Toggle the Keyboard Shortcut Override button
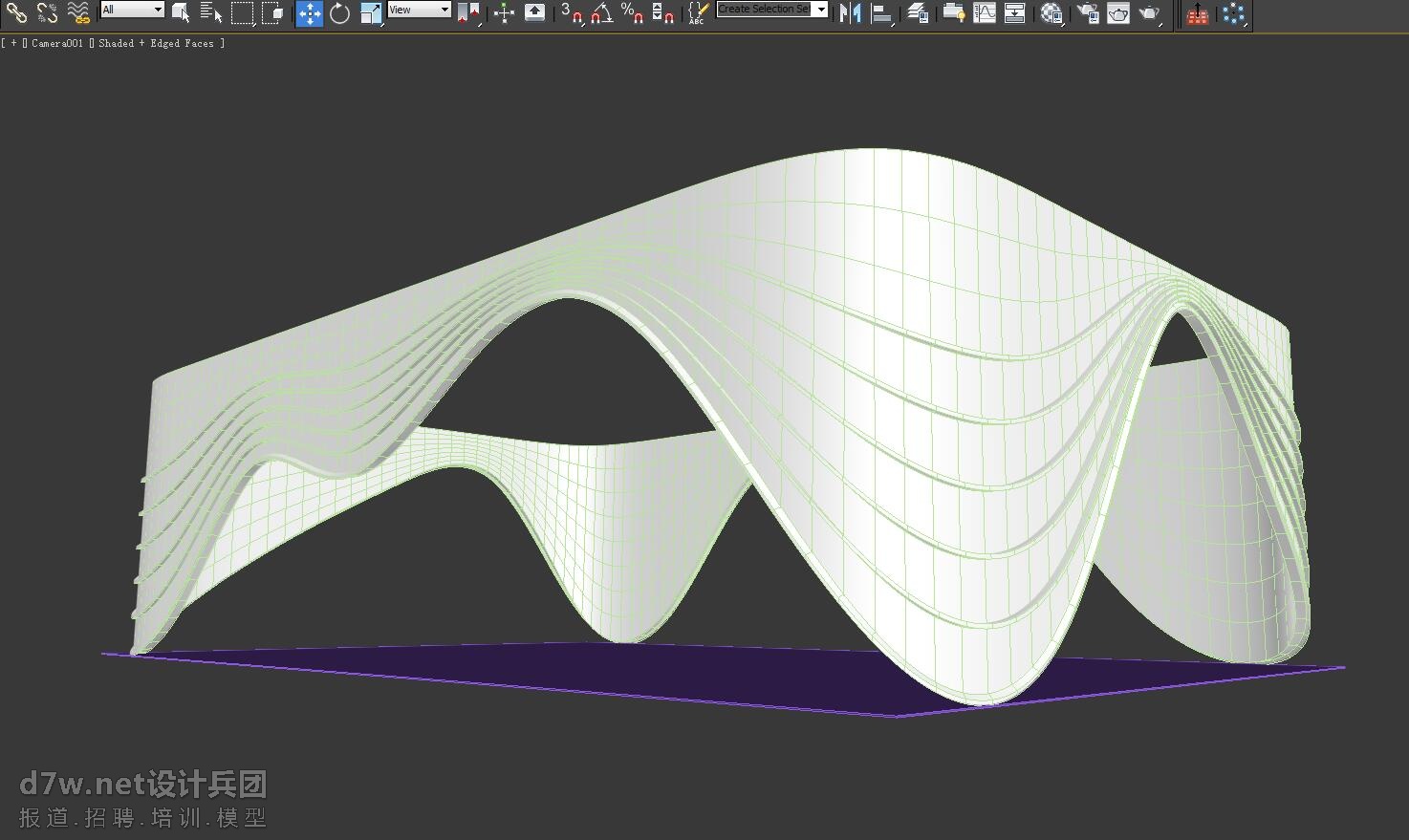Image resolution: width=1409 pixels, height=840 pixels. pos(535,12)
